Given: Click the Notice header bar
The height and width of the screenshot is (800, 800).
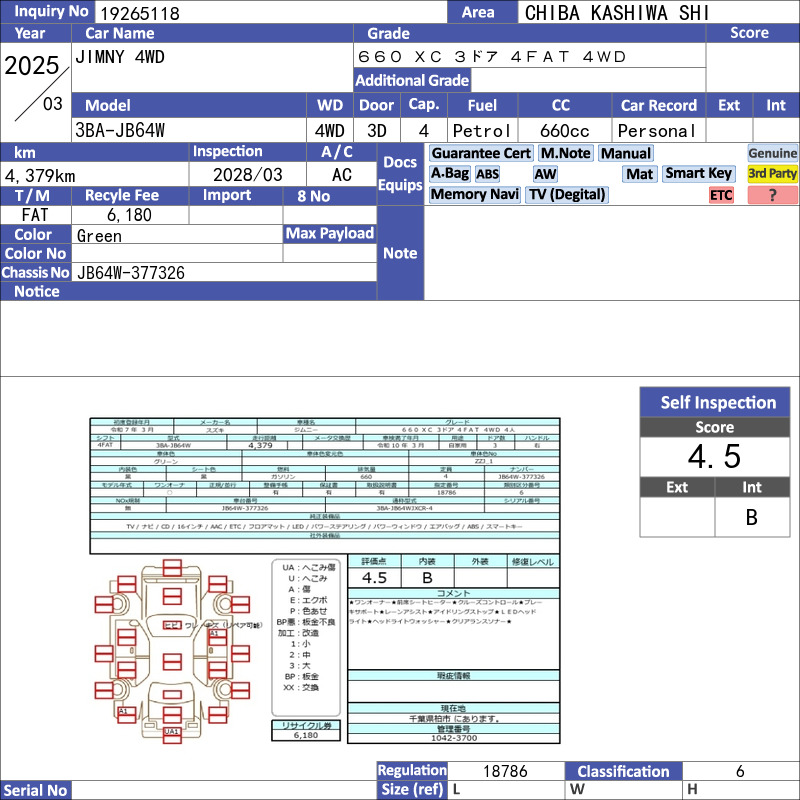Looking at the screenshot, I should tap(188, 291).
